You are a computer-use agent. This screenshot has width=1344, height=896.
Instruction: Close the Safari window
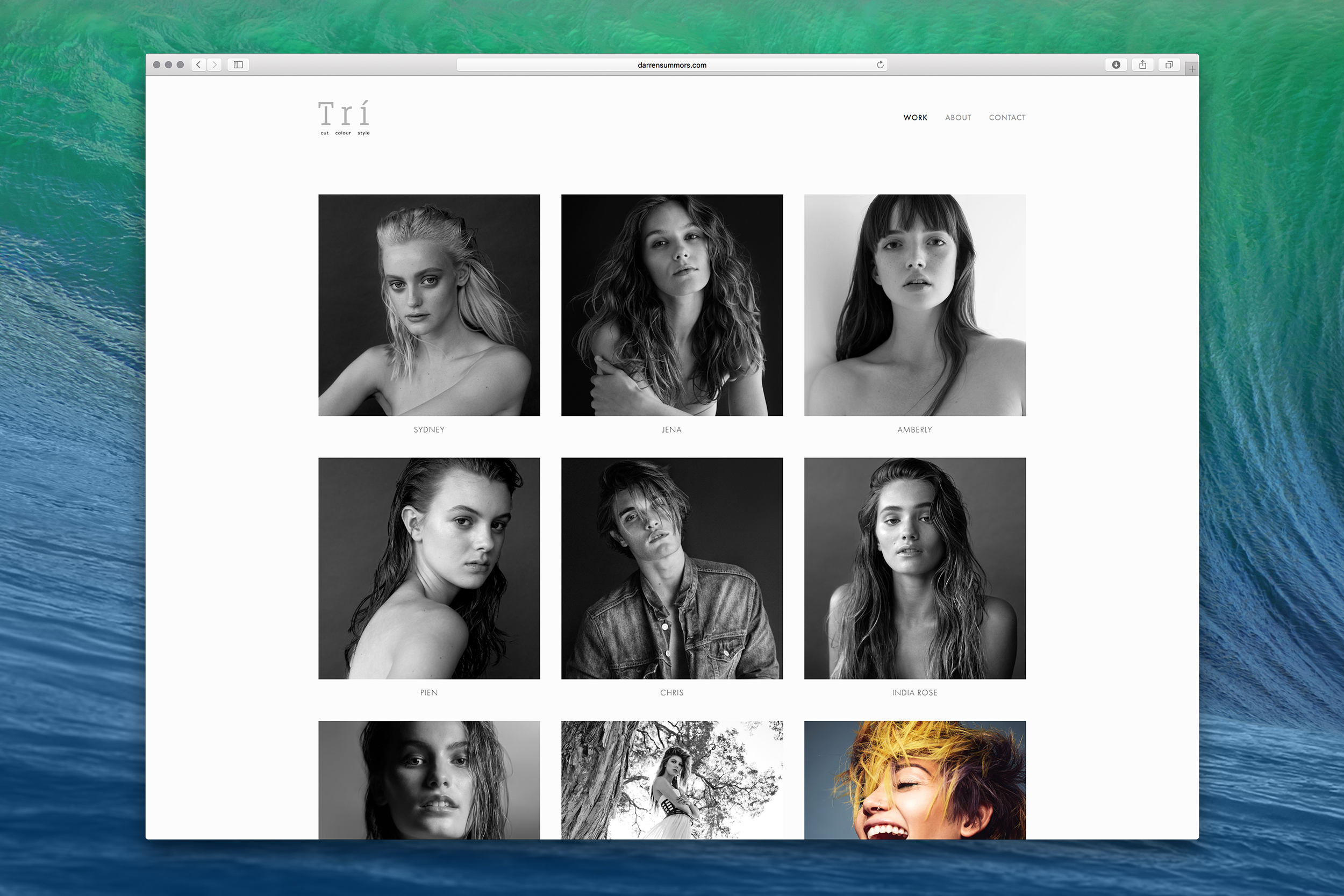tap(156, 64)
